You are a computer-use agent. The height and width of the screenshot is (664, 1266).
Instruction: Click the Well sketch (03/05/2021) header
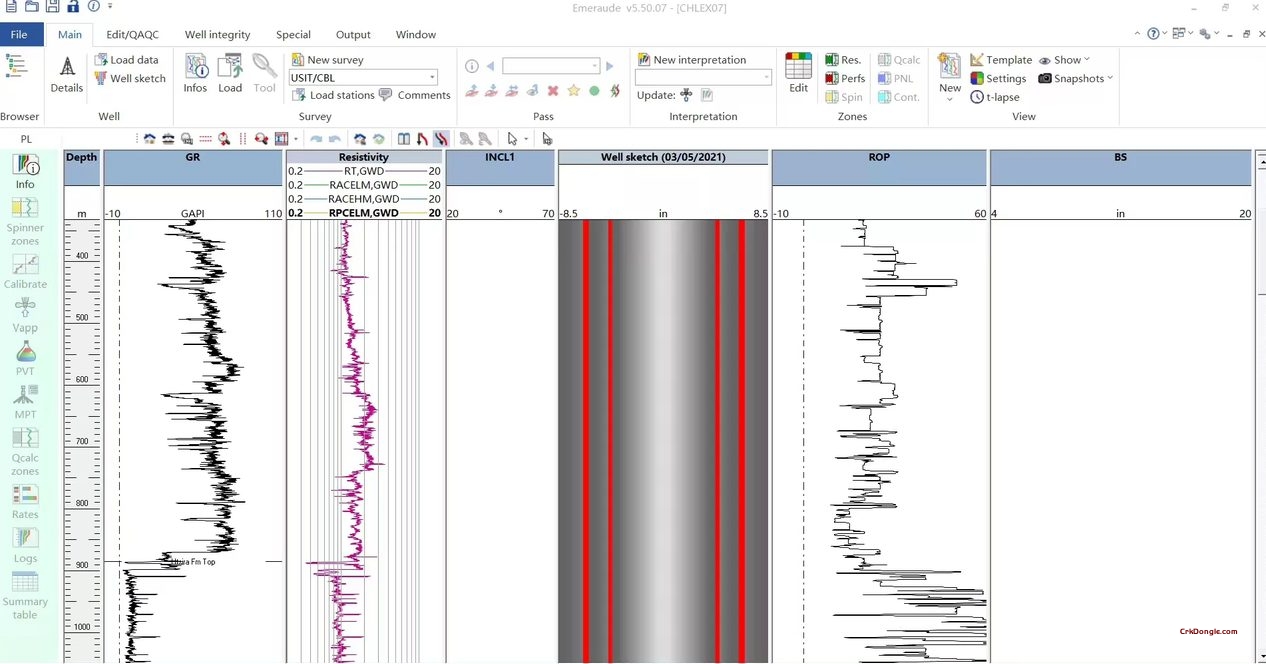[663, 157]
